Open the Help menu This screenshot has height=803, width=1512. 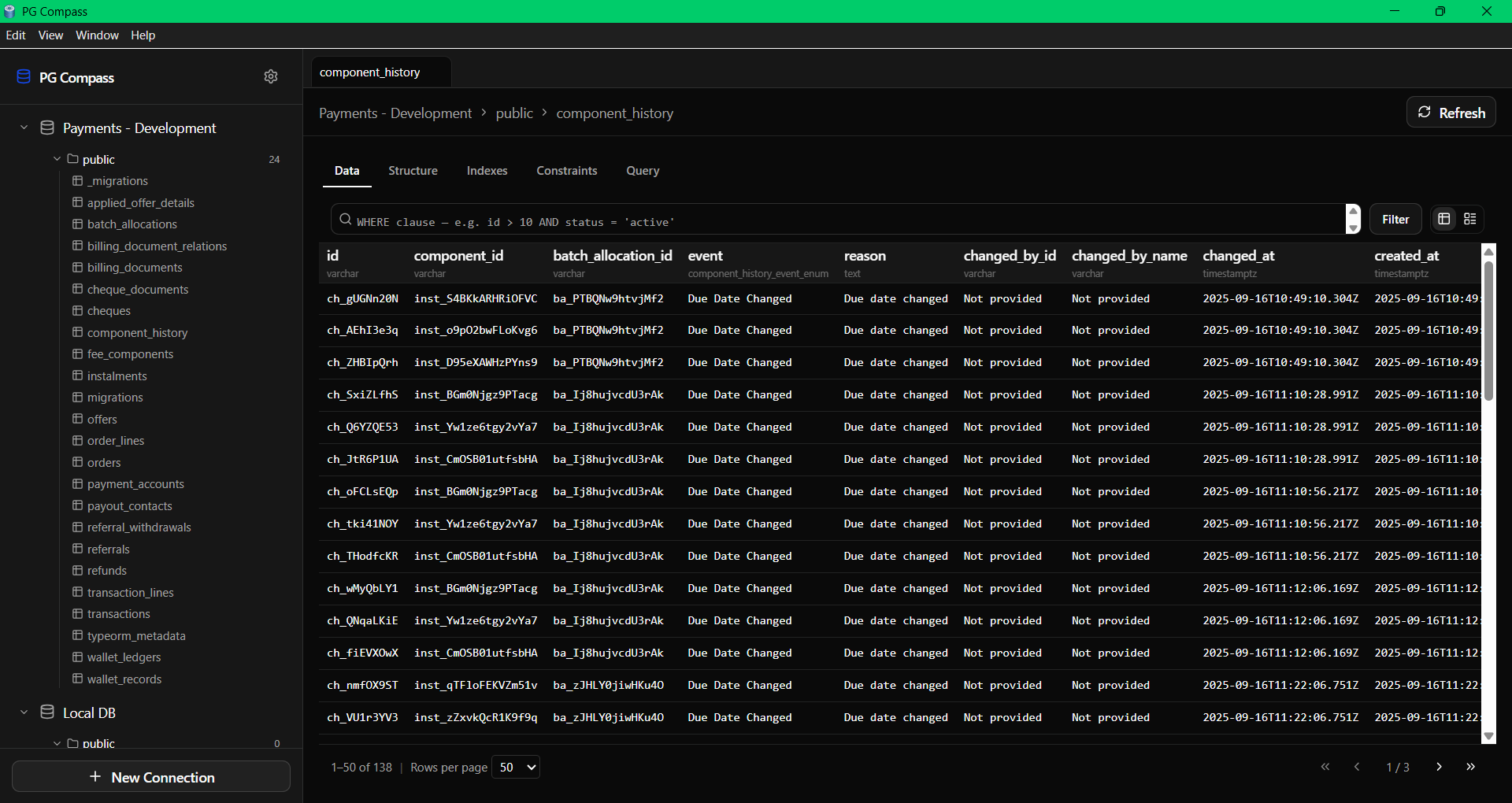pyautogui.click(x=143, y=35)
